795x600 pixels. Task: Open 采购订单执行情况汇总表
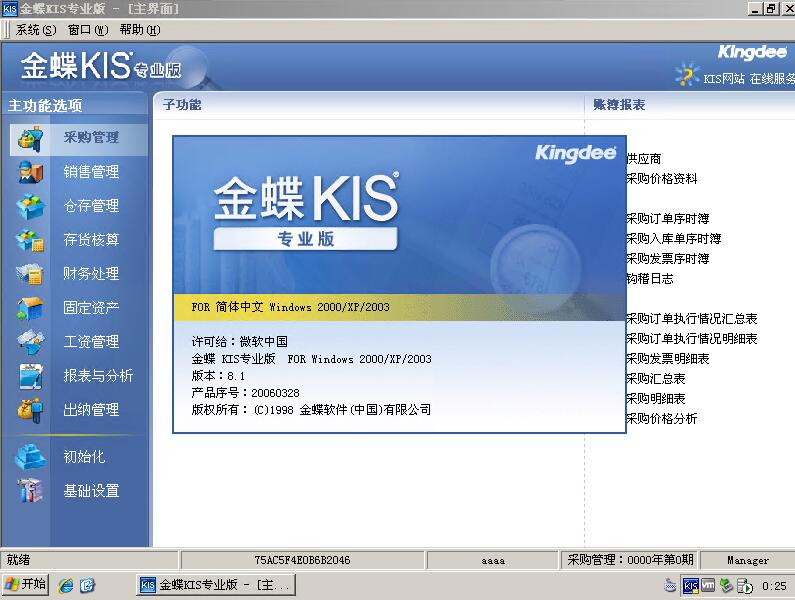[692, 319]
